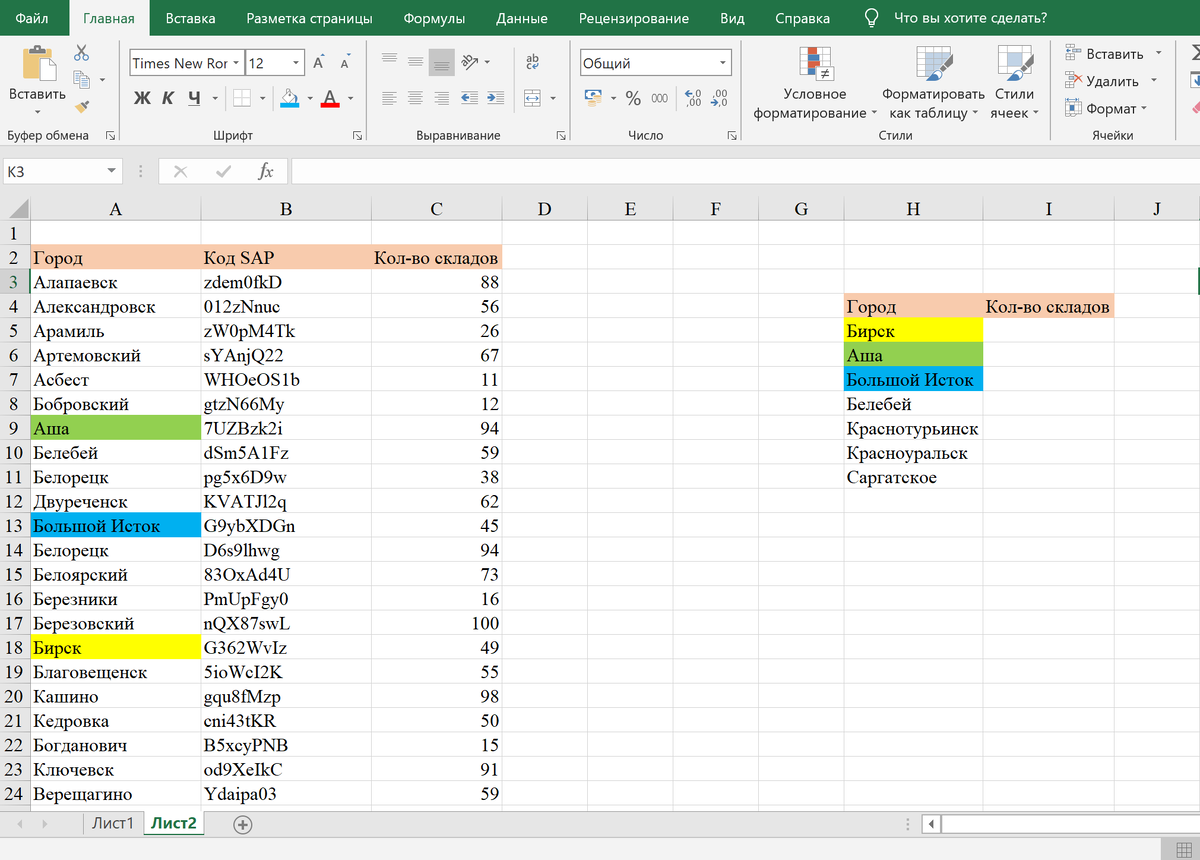Expand the Name Box dropdown arrow
1200x860 pixels.
tap(111, 172)
